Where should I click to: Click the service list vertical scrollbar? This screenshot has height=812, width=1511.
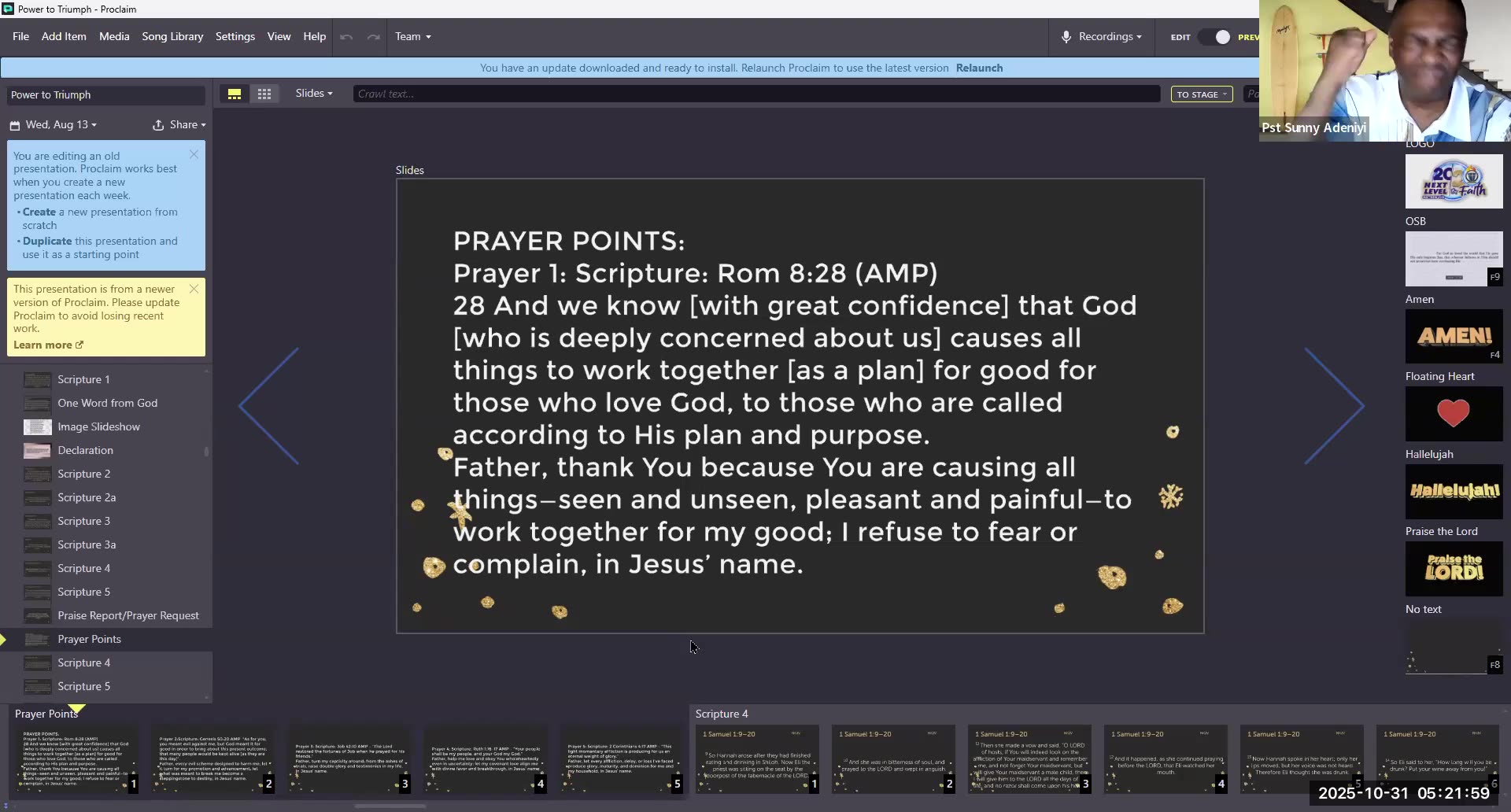tap(207, 452)
